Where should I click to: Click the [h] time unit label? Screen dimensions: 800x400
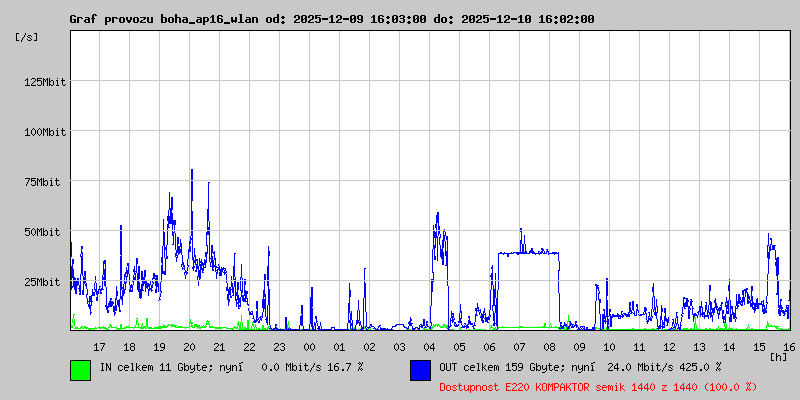point(779,356)
